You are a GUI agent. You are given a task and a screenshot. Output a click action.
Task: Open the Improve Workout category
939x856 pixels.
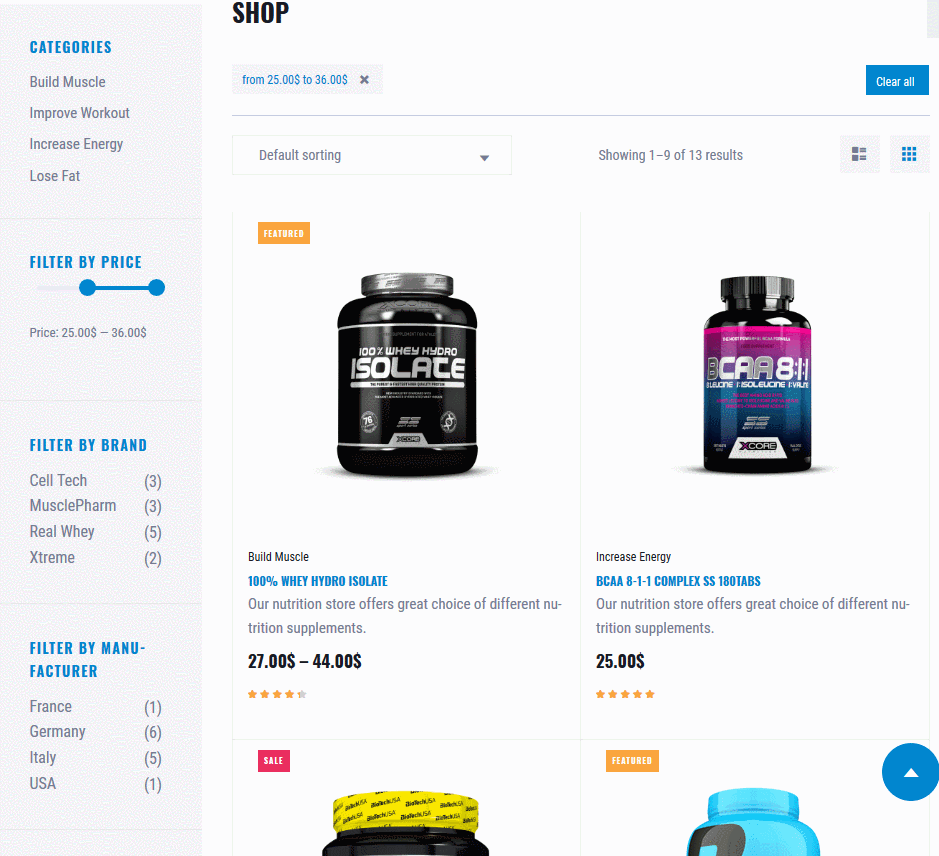80,113
